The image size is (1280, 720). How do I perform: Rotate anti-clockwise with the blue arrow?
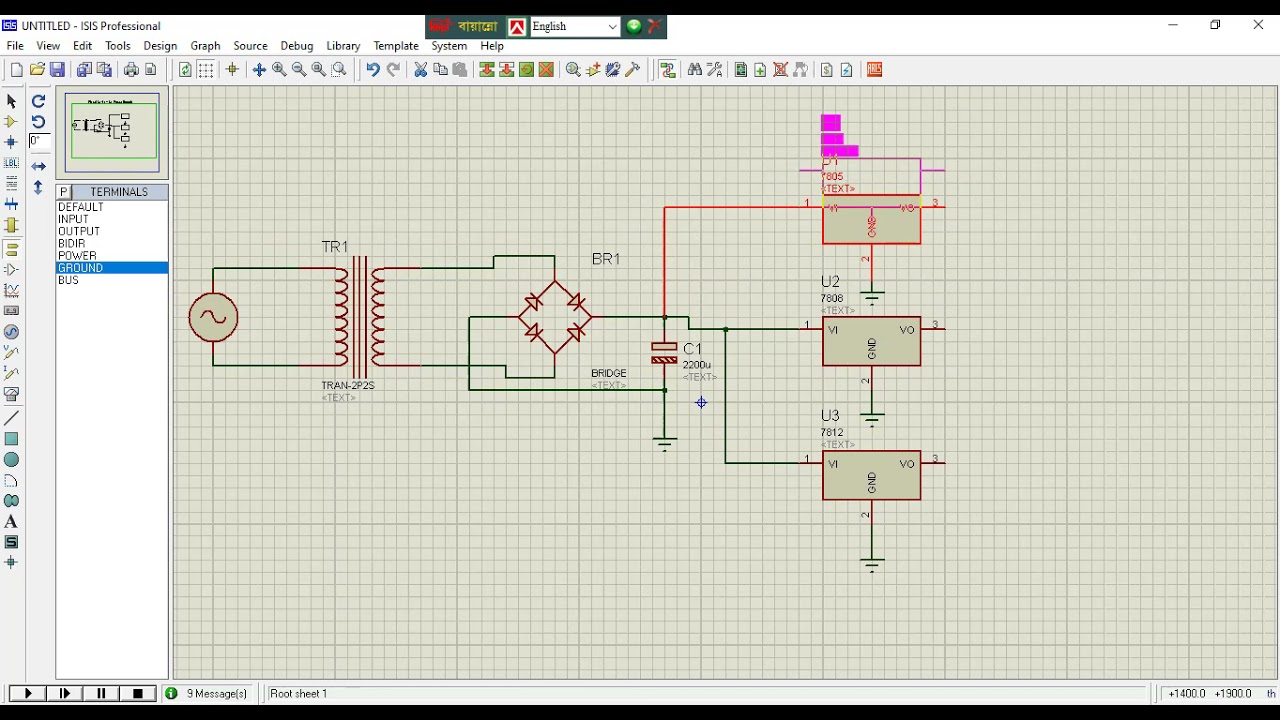38,122
